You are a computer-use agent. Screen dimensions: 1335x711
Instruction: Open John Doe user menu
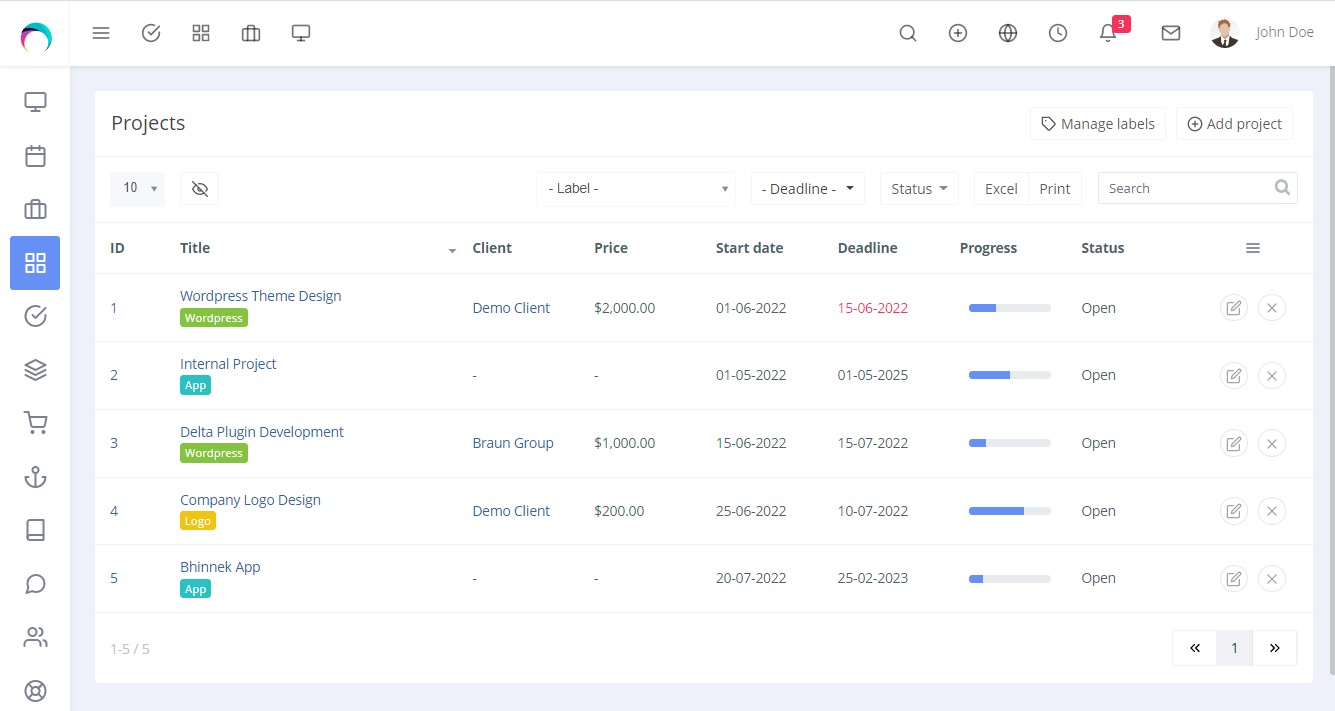(x=1262, y=33)
